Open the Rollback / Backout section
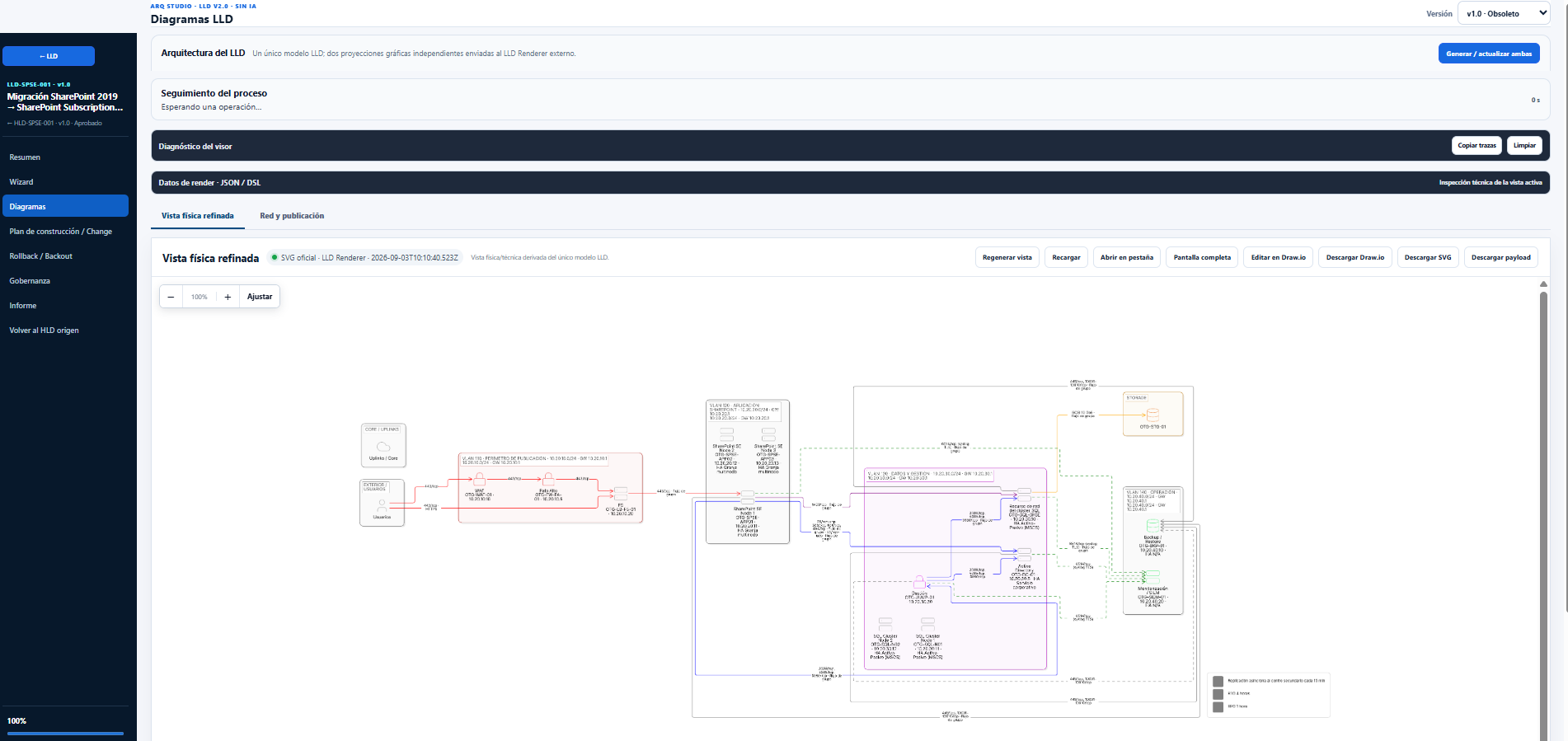The height and width of the screenshot is (741, 1568). pyautogui.click(x=66, y=256)
